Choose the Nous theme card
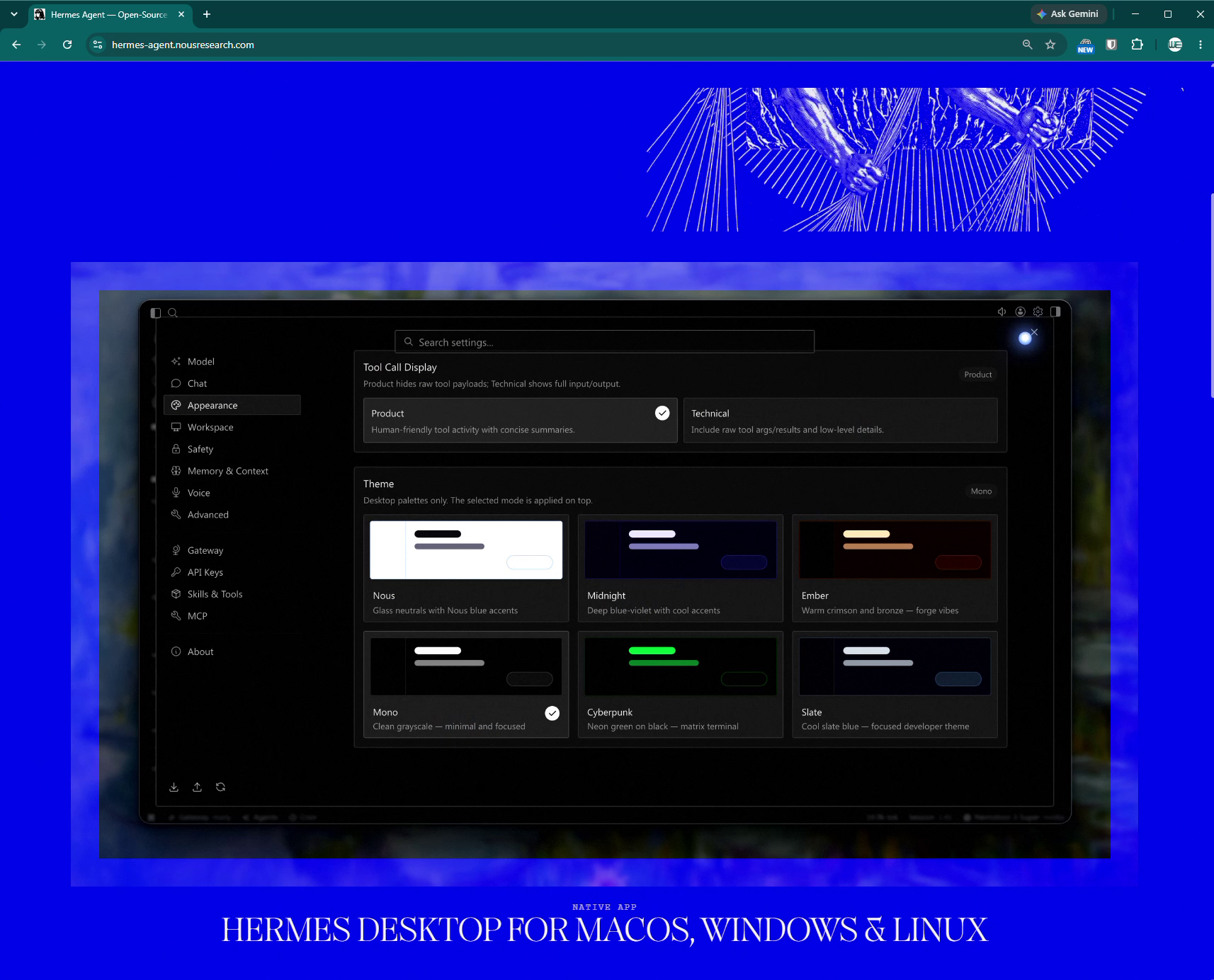The image size is (1214, 980). pos(466,569)
